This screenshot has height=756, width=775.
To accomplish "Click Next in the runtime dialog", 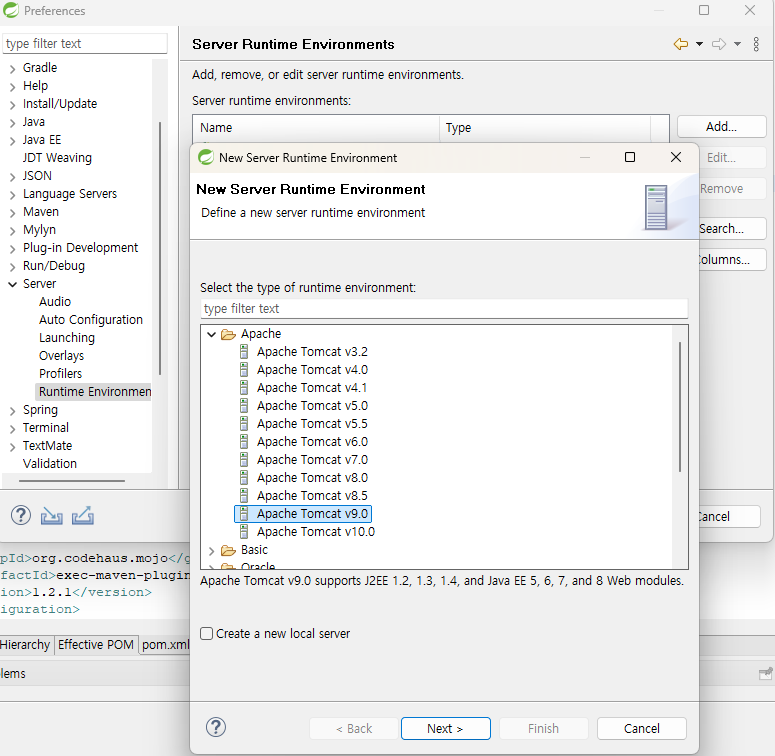I will [445, 728].
